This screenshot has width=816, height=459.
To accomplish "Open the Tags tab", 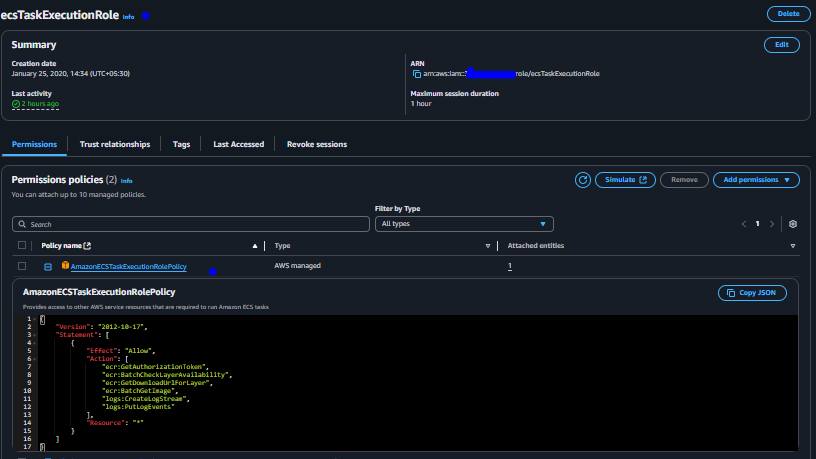I will point(181,144).
